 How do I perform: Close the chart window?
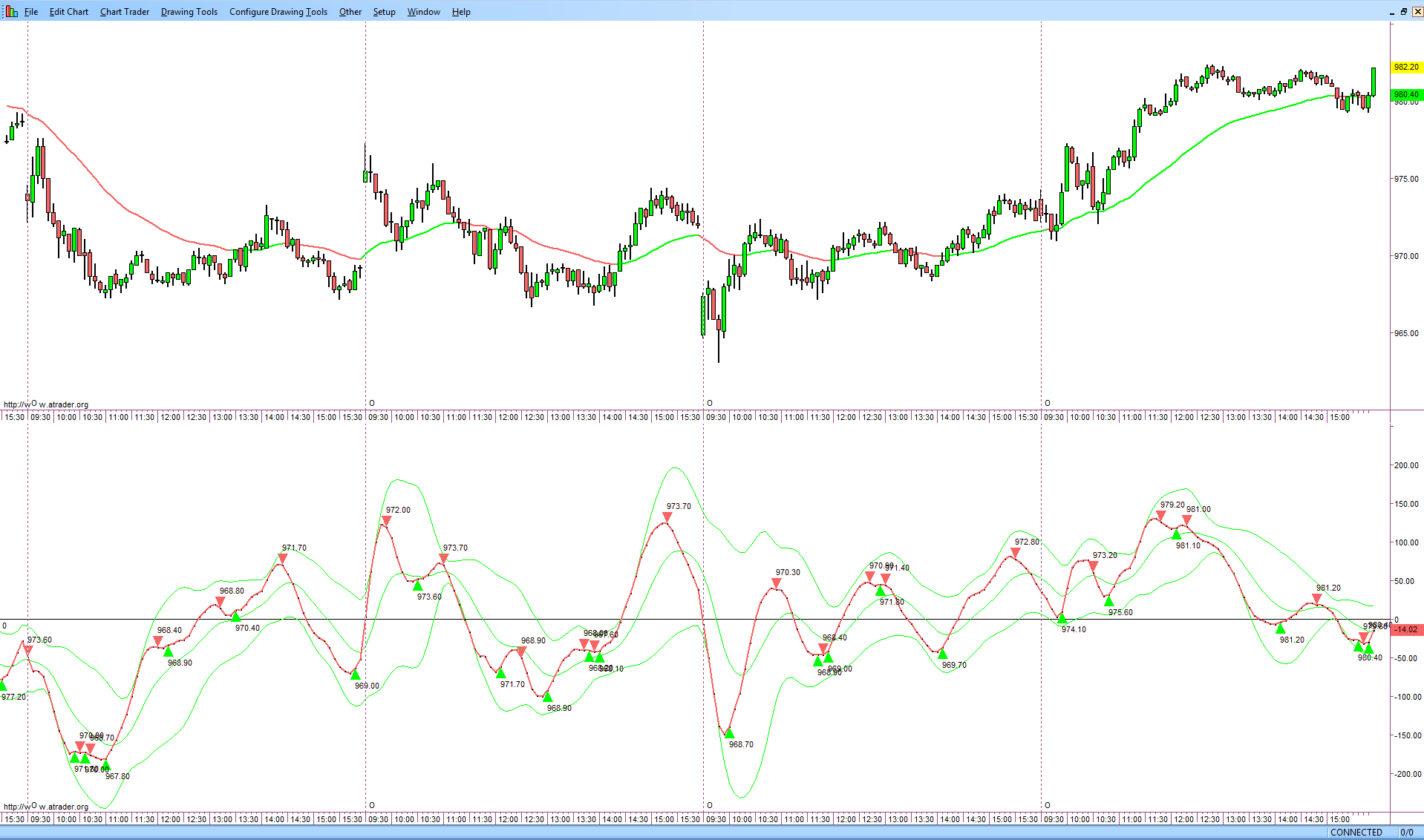1417,12
